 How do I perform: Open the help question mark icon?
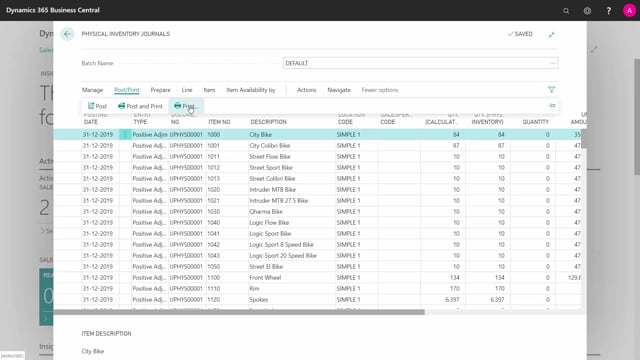point(608,11)
